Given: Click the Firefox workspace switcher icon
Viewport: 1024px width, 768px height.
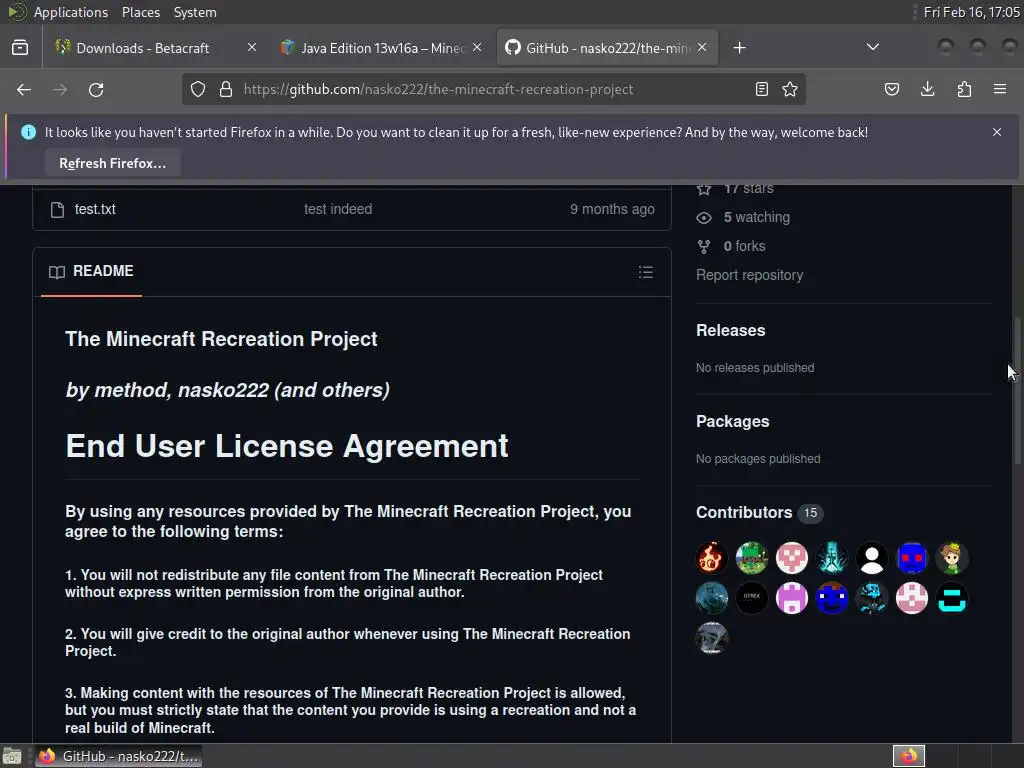Looking at the screenshot, I should click(908, 756).
